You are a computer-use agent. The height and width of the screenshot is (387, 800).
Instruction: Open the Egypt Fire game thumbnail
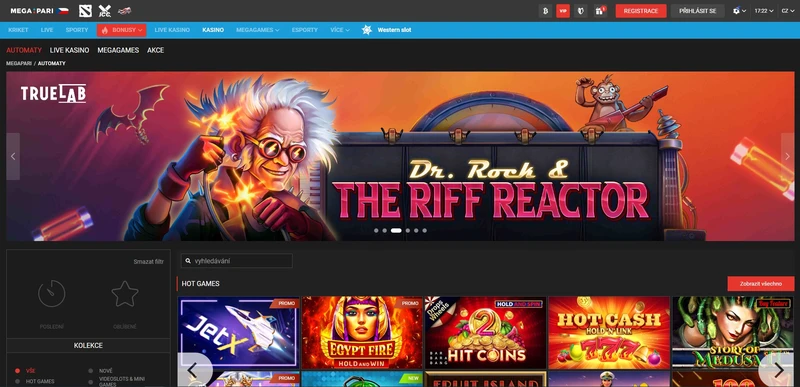tap(362, 332)
